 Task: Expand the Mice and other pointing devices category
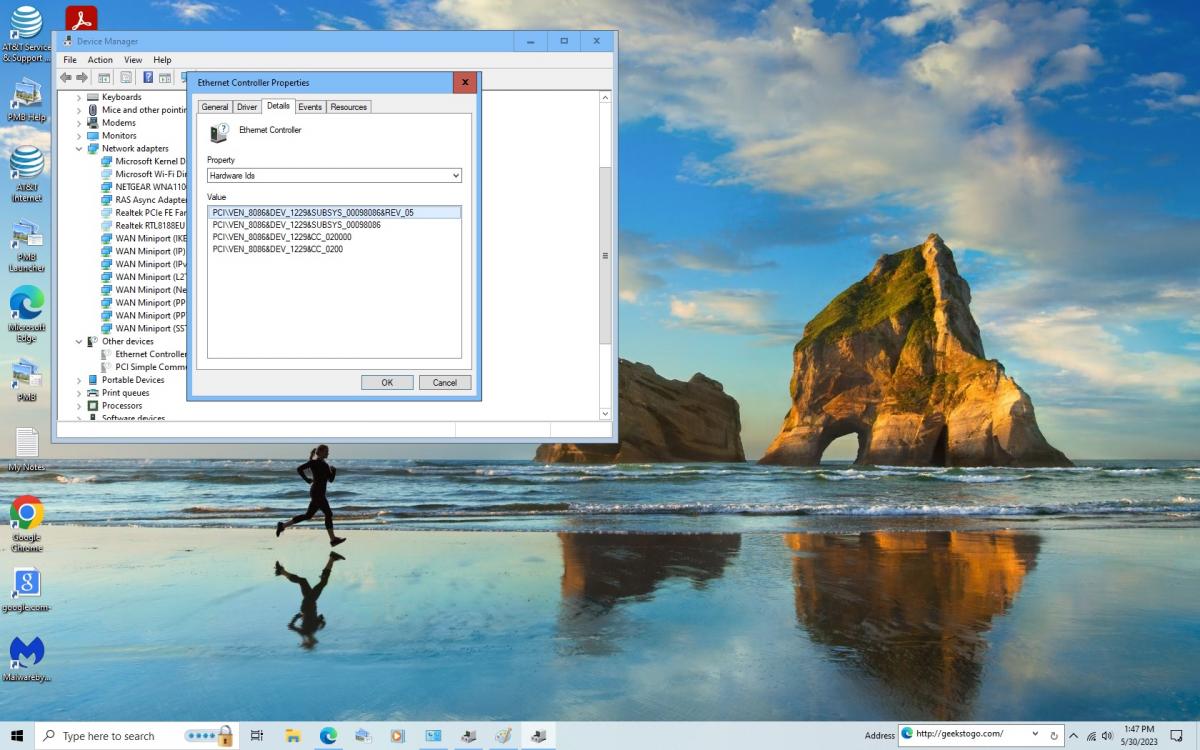point(79,110)
